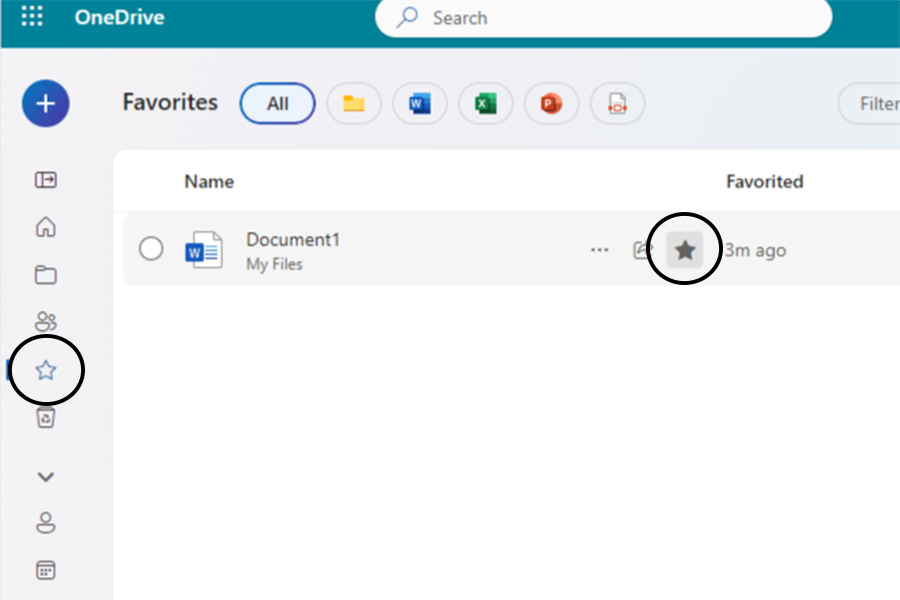Open My files folder in sidebar
The height and width of the screenshot is (600, 900).
coord(46,274)
